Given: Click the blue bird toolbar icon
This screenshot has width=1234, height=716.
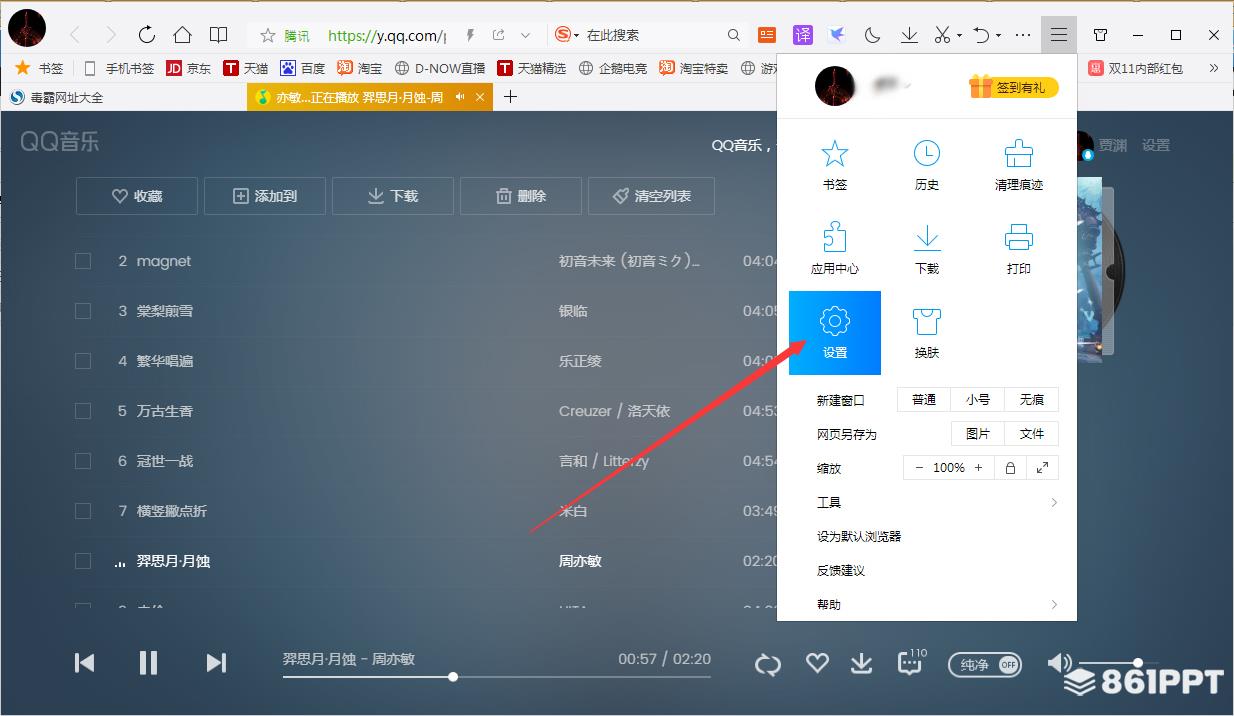Looking at the screenshot, I should coord(837,35).
